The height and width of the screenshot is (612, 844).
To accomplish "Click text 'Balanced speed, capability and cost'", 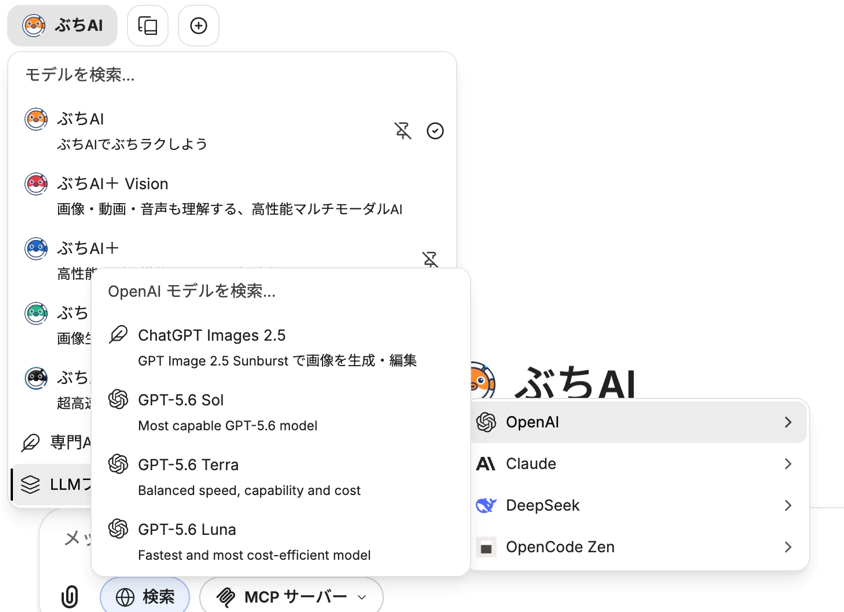I will click(249, 490).
